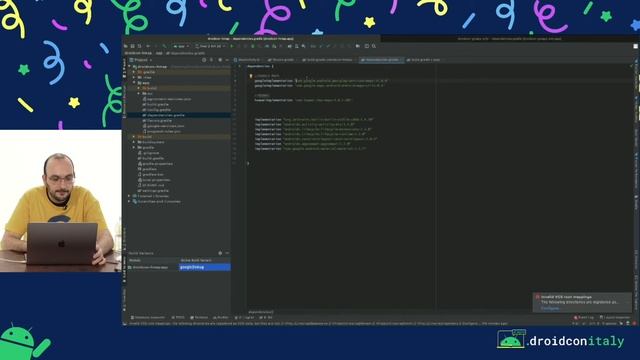Open Build Variants panel gear settings
This screenshot has width=640, height=360.
(220, 253)
